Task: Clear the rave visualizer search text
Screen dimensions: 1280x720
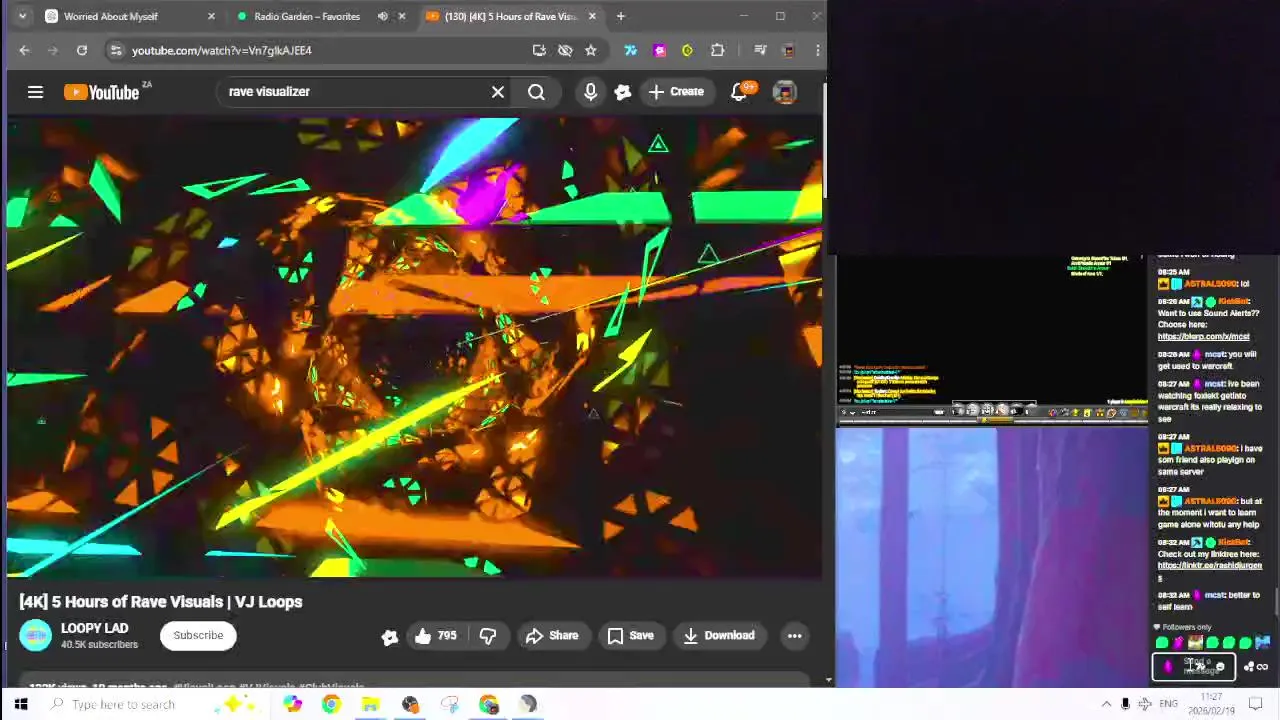Action: 498,92
